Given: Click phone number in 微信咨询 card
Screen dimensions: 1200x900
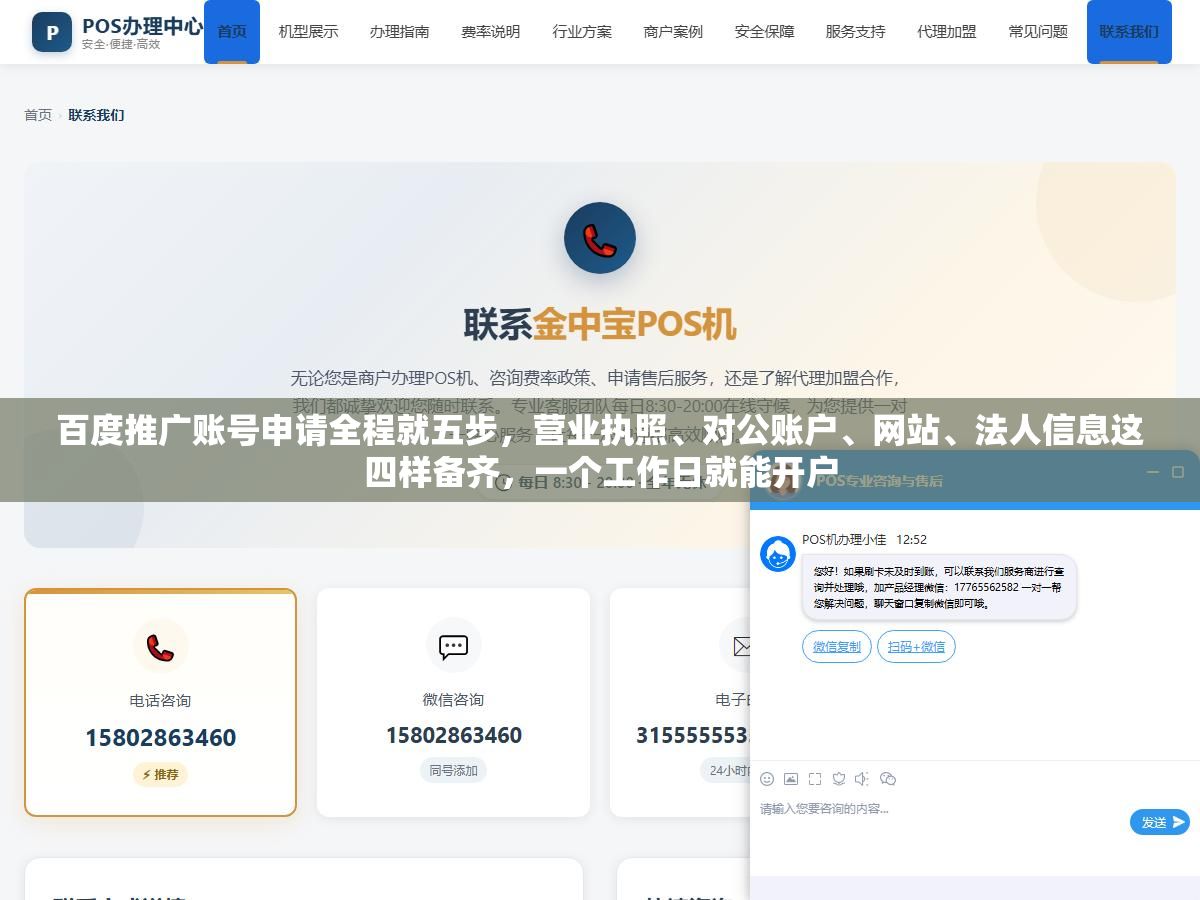Looking at the screenshot, I should click(454, 735).
